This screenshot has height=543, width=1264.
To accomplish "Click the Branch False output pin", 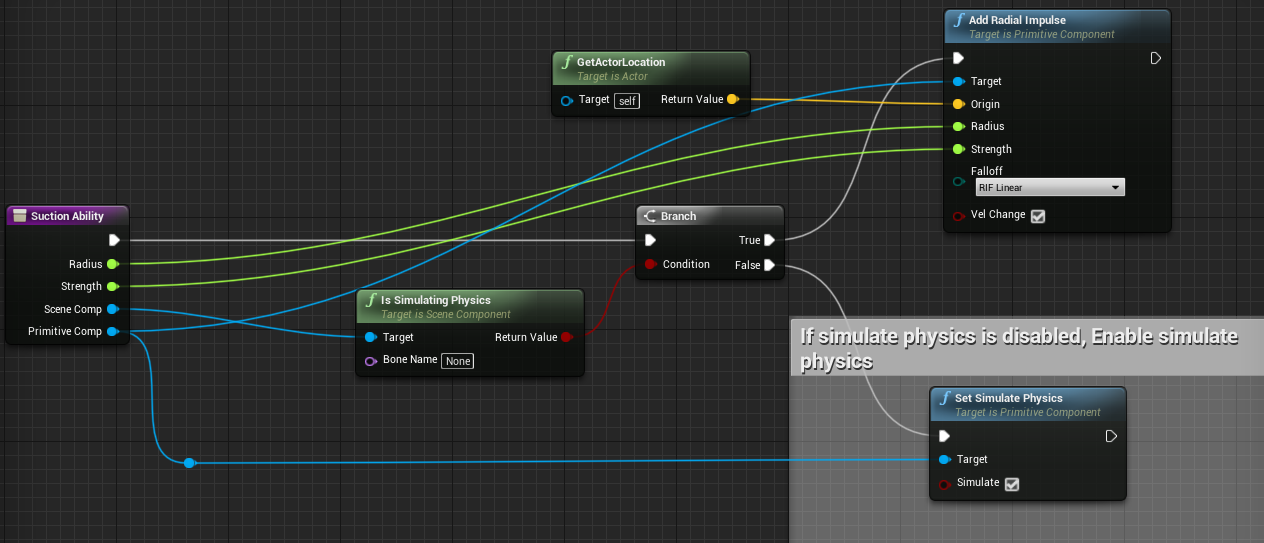I will click(770, 265).
